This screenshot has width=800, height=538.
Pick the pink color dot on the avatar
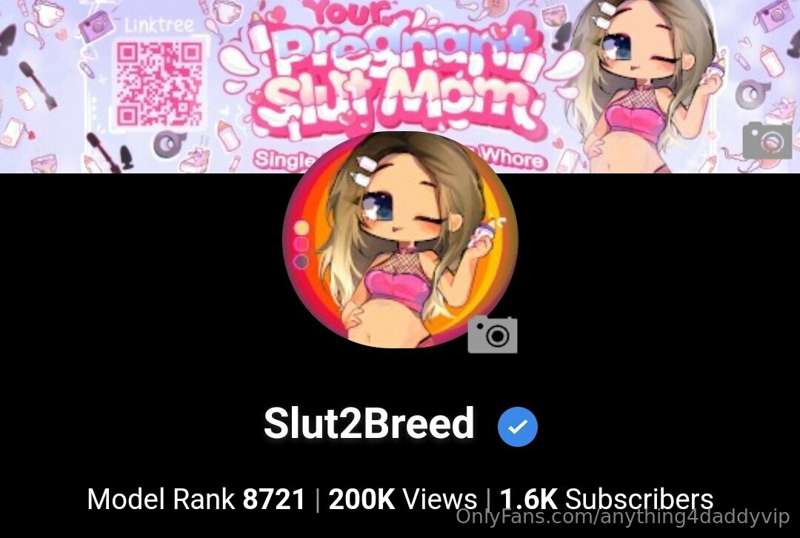tap(301, 244)
